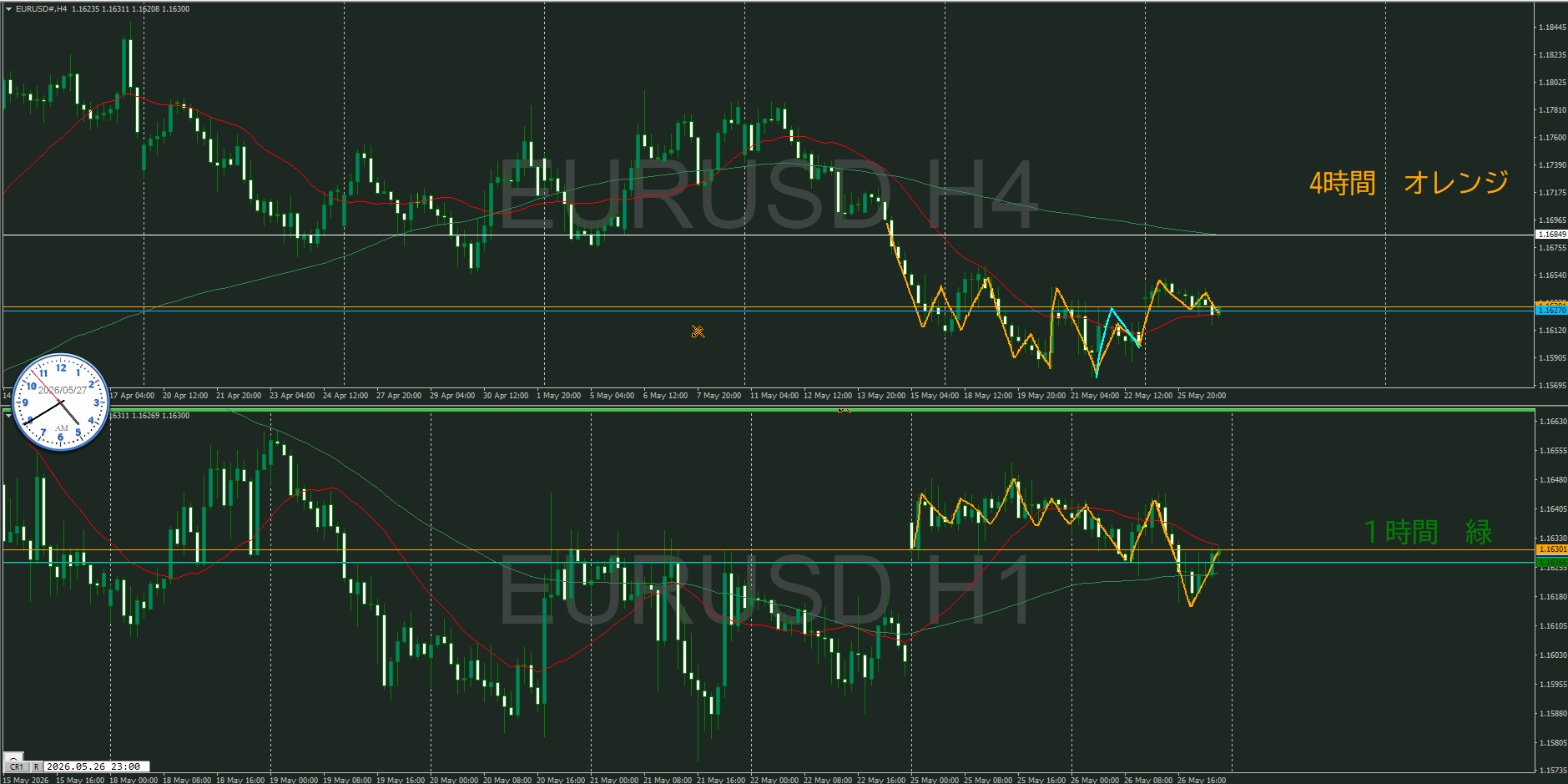Click the small marker on the chart divider
This screenshot has width=1568, height=784.
(x=845, y=409)
